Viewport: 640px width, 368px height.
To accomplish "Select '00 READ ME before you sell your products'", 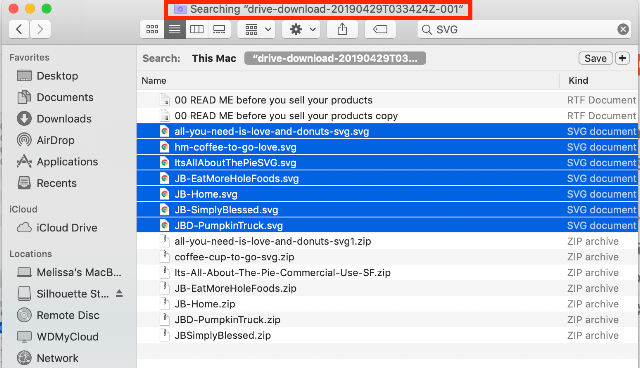I will click(x=387, y=100).
